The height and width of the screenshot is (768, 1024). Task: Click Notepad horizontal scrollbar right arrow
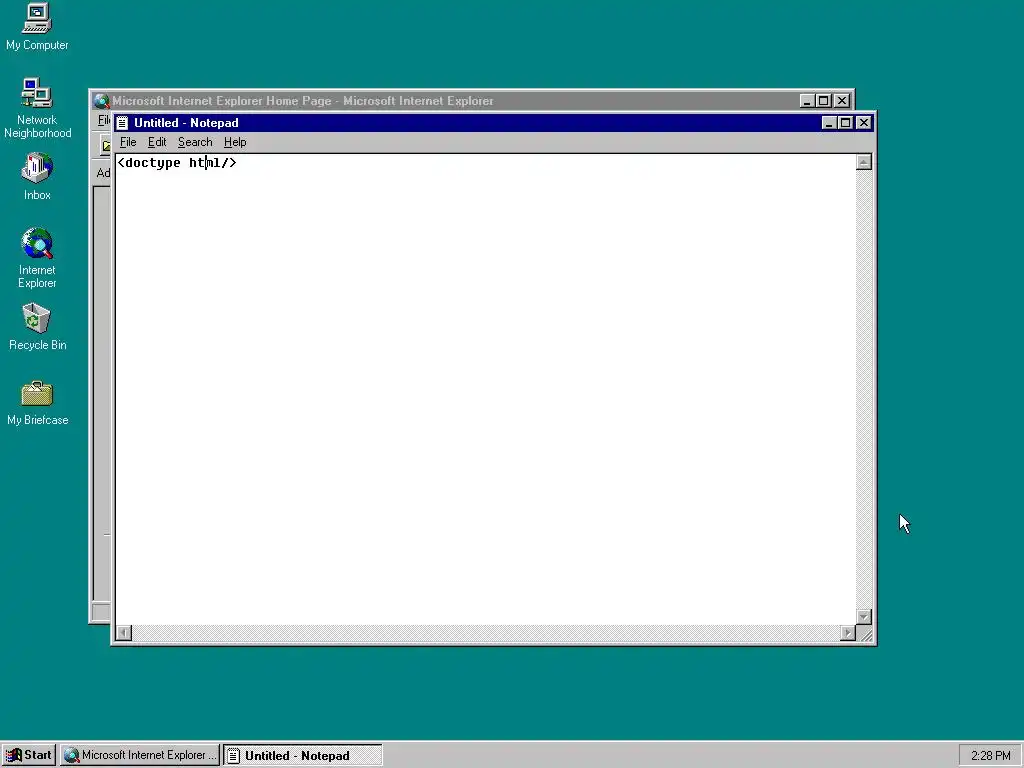pos(848,633)
